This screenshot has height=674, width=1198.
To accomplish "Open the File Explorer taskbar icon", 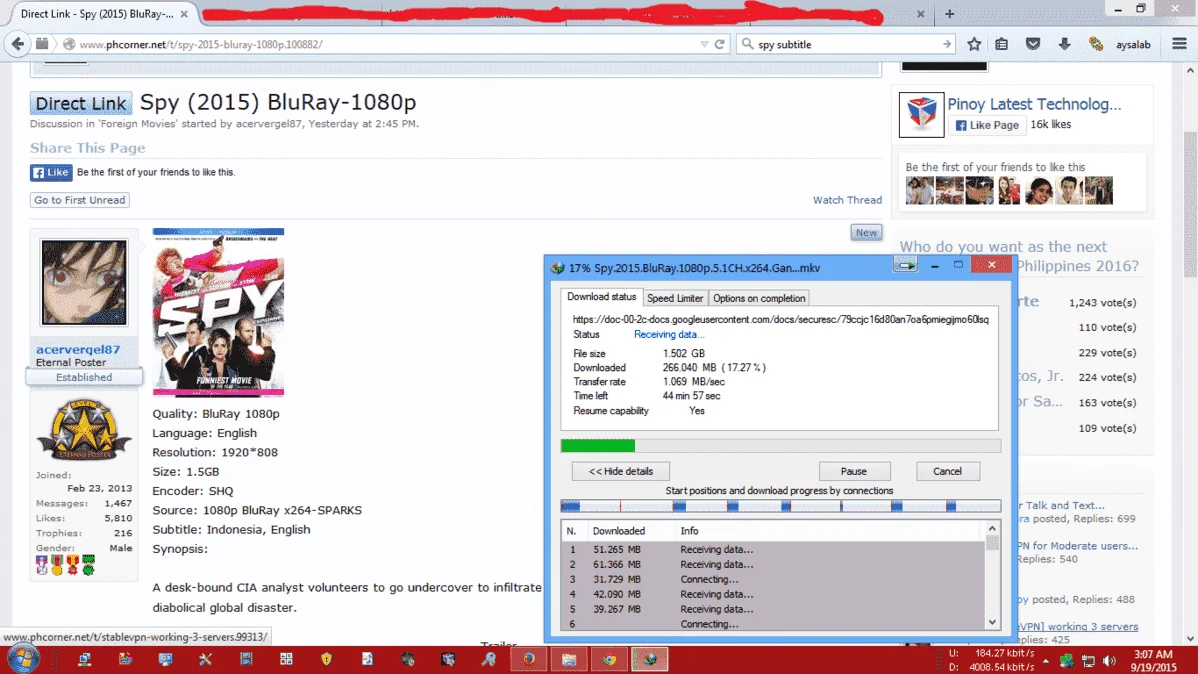I will (569, 659).
